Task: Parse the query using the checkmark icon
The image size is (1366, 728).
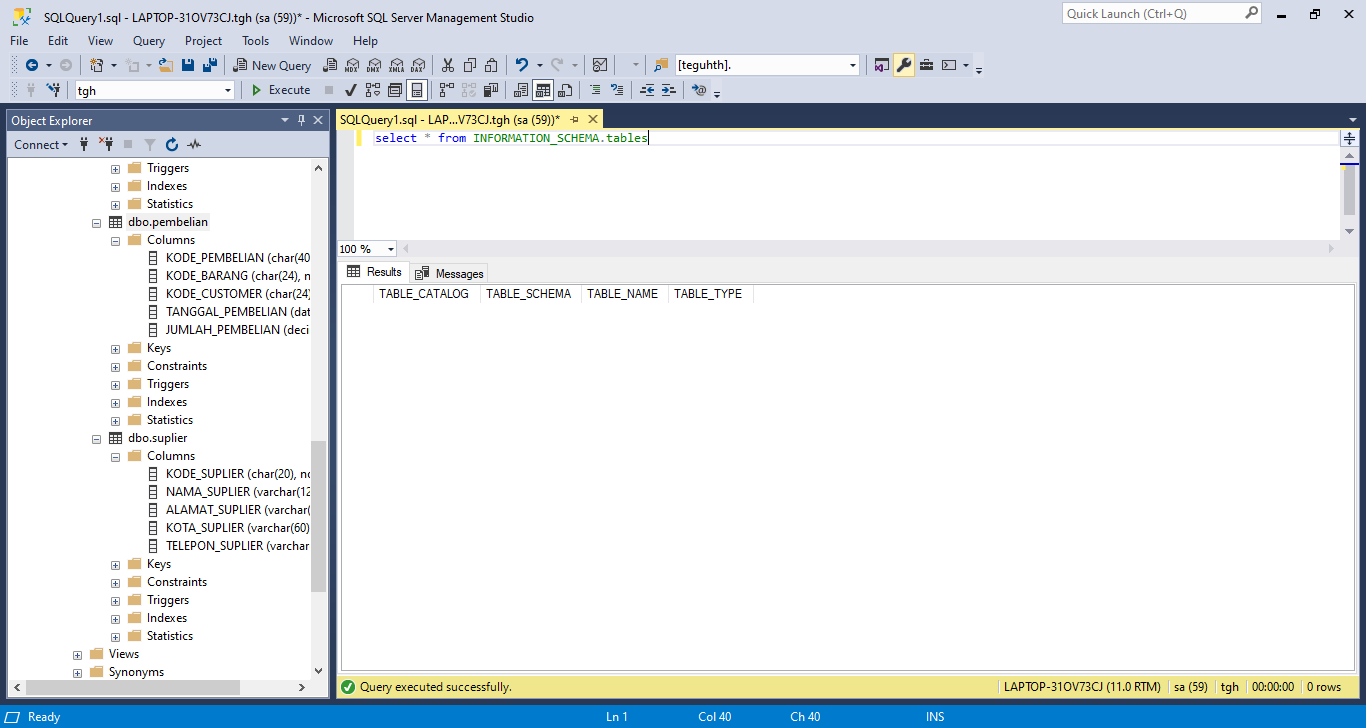Action: 349,90
